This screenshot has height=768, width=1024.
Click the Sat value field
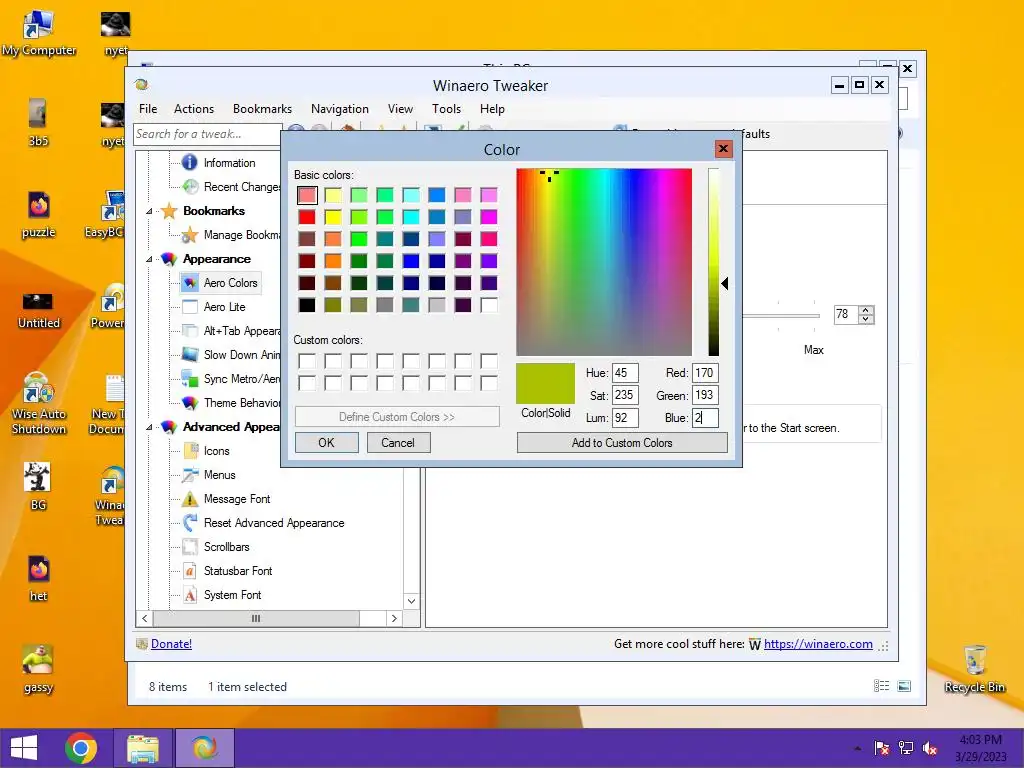point(625,395)
